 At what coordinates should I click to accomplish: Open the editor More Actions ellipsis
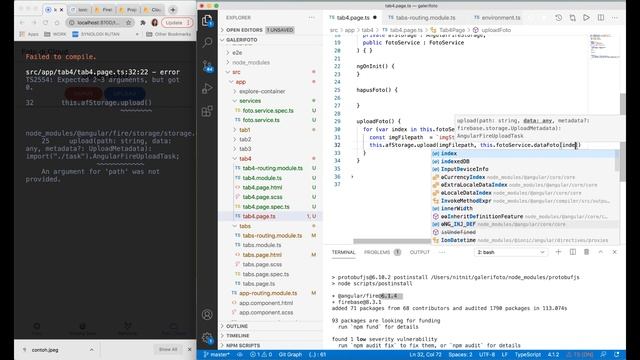click(615, 18)
